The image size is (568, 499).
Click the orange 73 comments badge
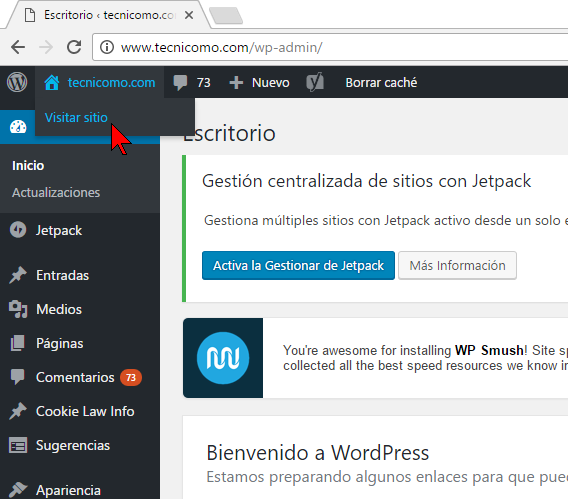131,377
